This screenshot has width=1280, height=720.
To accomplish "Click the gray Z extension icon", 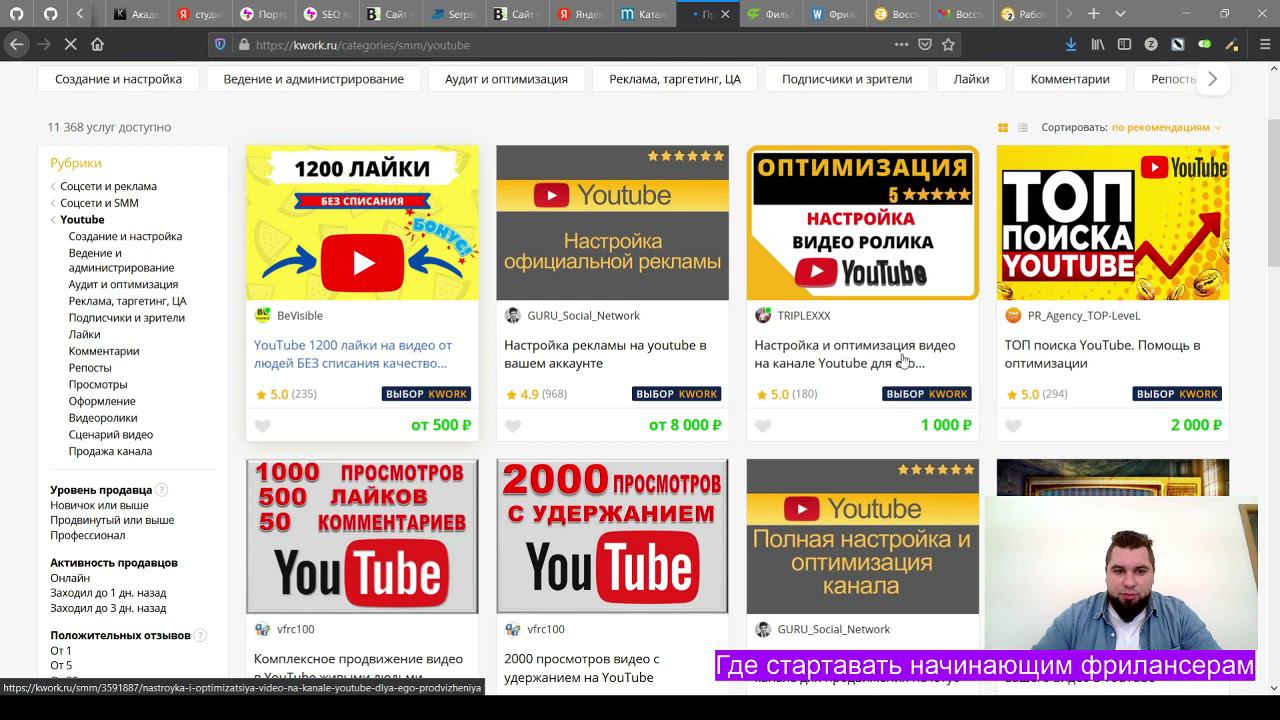I will click(x=1151, y=44).
